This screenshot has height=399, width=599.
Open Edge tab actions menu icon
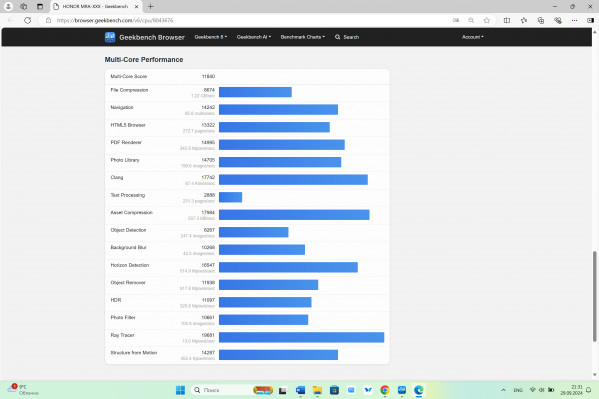40,6
